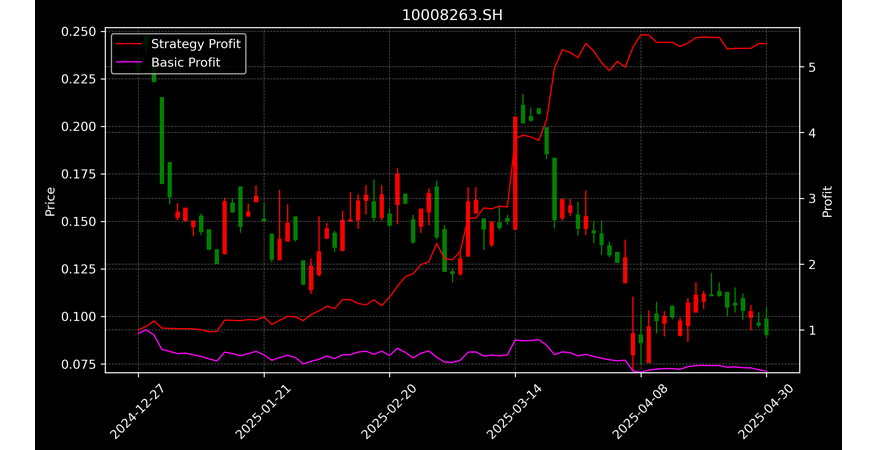The image size is (878, 450).
Task: Click the profit axis tick 4
Action: 811,133
